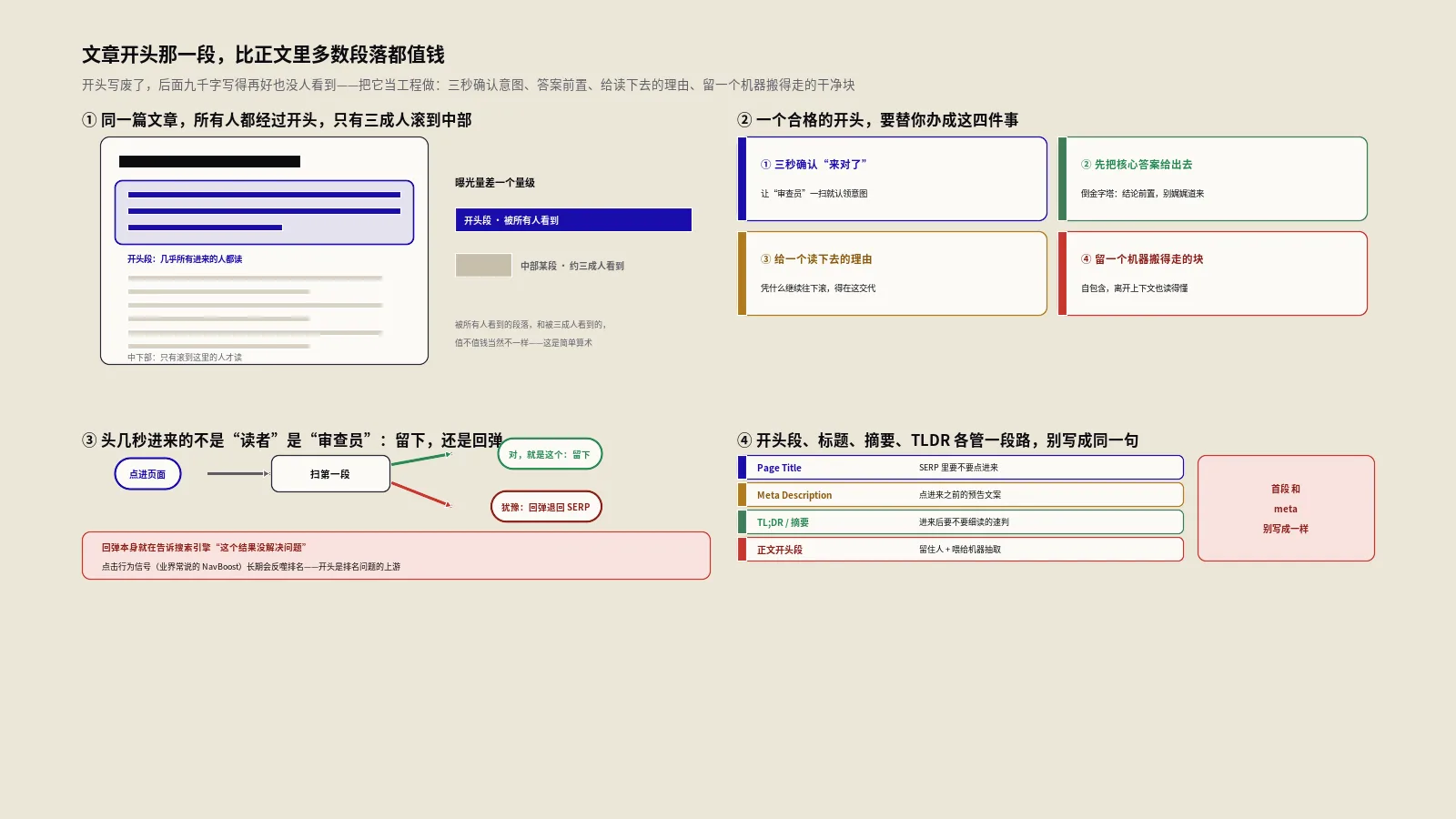This screenshot has height=819, width=1456.
Task: Click the blue bar "开头段 · 被所有人看到"
Action: tap(573, 220)
